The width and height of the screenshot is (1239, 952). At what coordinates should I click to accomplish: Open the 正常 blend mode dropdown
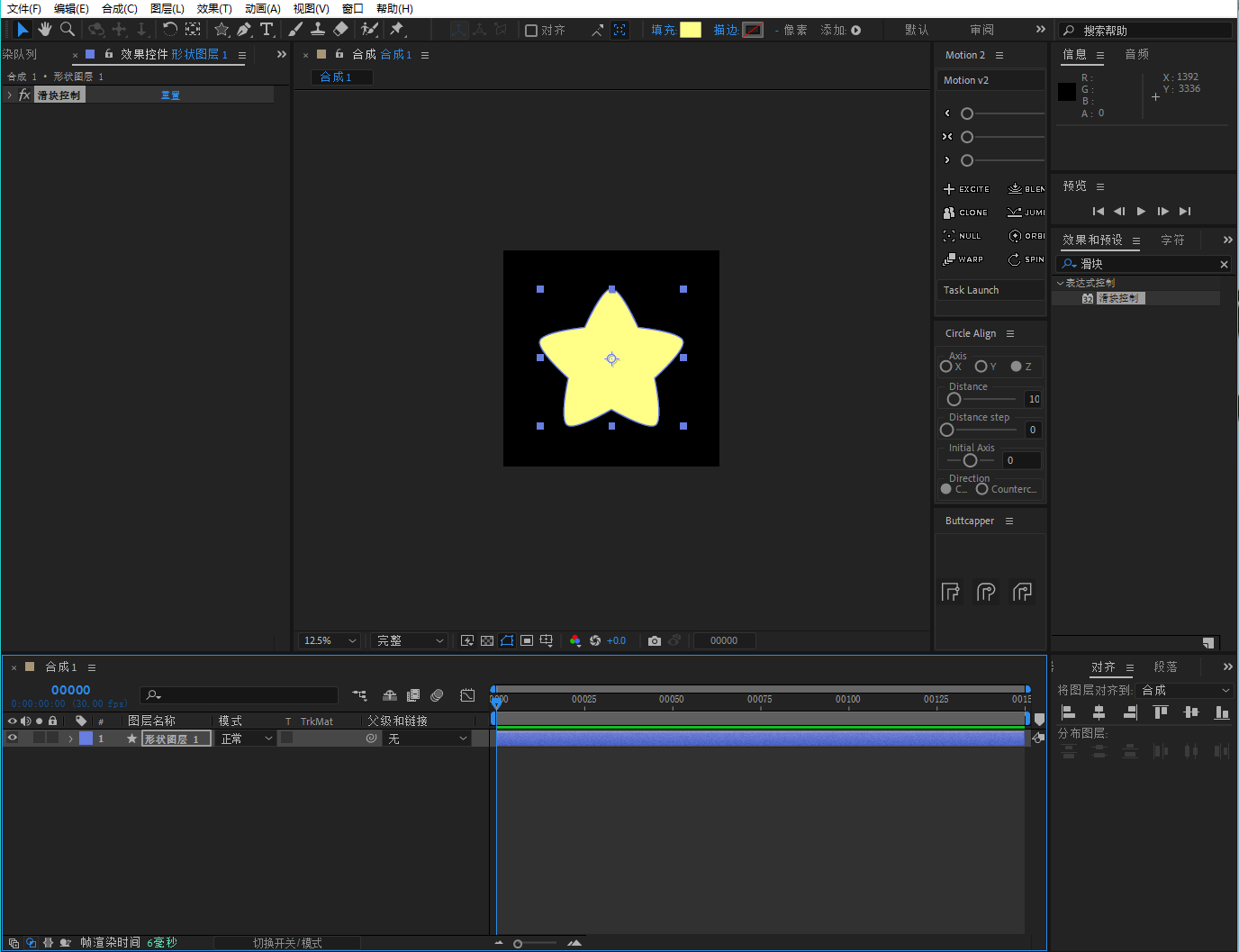click(x=247, y=739)
